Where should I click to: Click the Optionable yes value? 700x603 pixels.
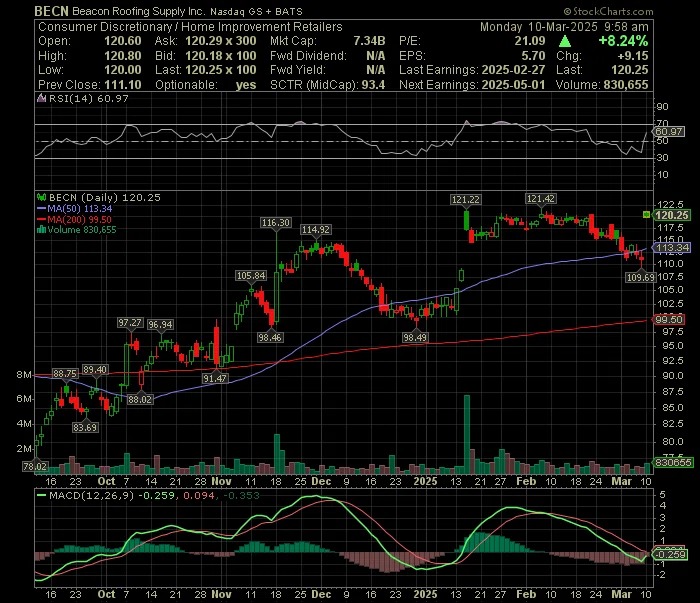point(246,85)
